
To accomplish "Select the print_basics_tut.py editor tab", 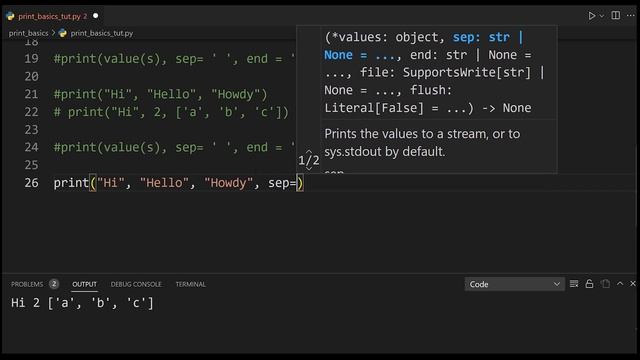I will pos(52,16).
